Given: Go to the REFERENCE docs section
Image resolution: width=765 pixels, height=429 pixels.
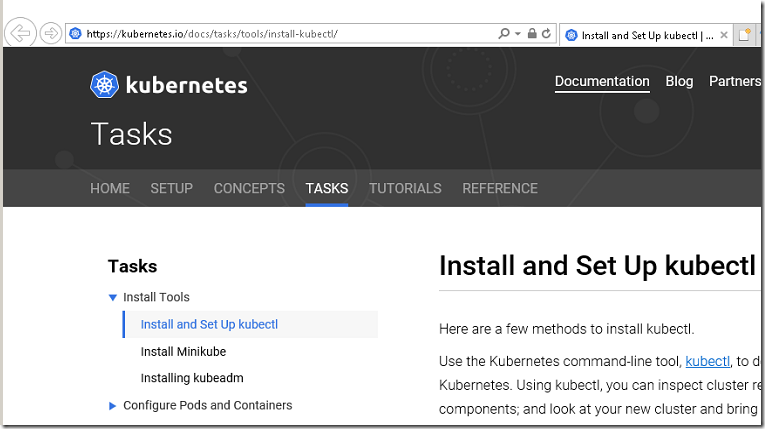Looking at the screenshot, I should (500, 188).
